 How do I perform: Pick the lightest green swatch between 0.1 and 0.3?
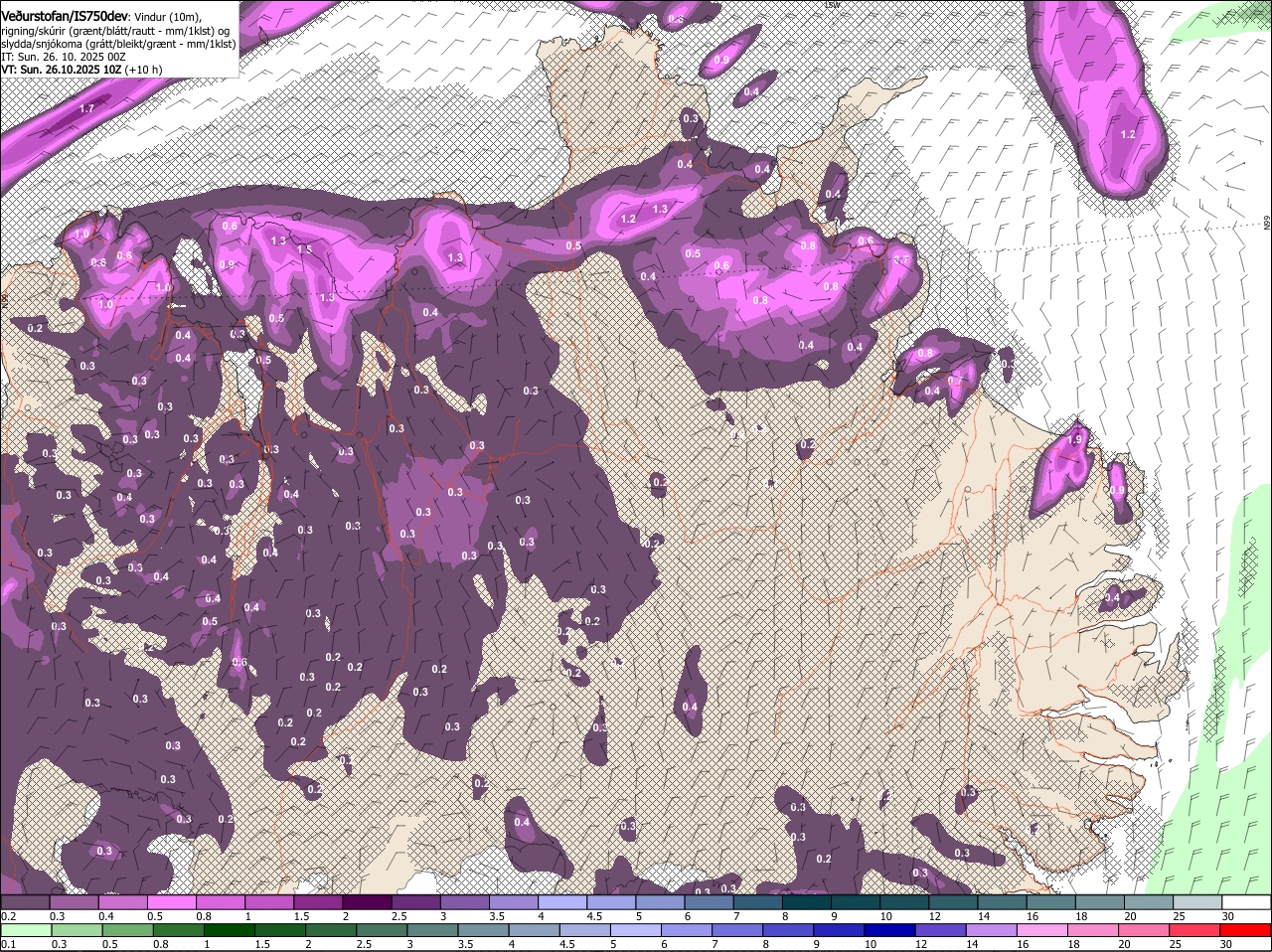[25, 930]
